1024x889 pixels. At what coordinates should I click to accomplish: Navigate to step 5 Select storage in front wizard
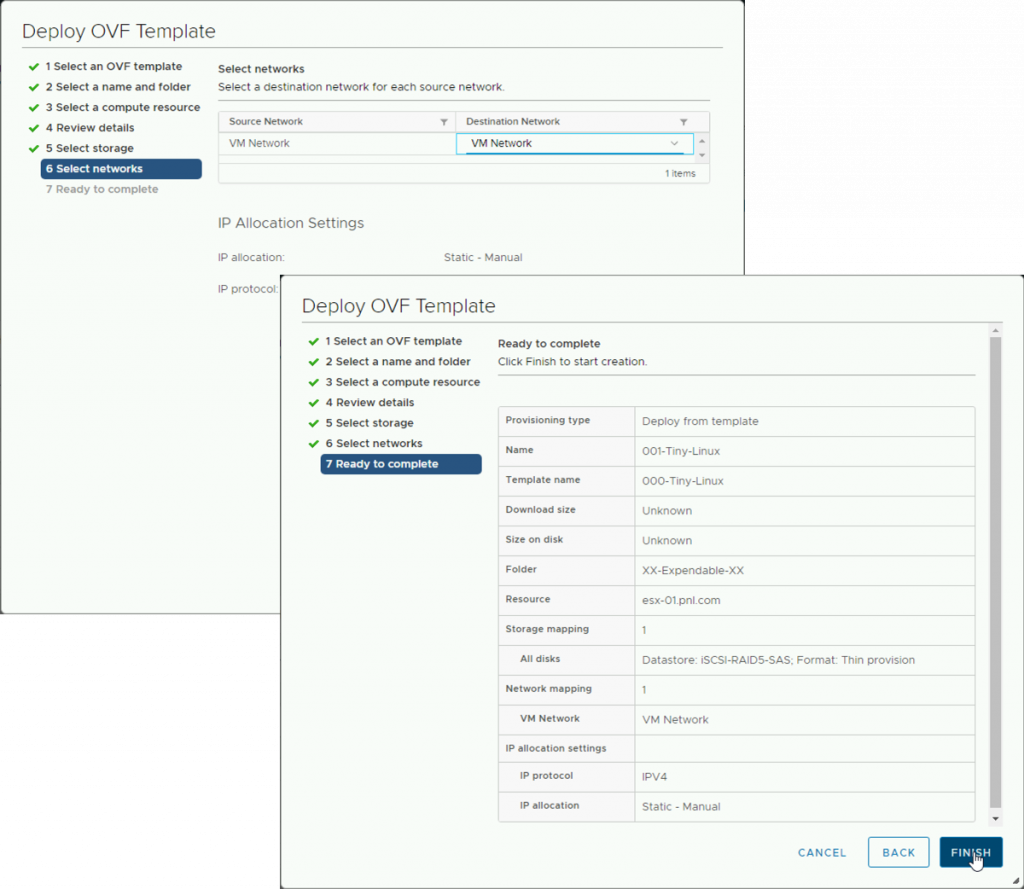click(369, 423)
